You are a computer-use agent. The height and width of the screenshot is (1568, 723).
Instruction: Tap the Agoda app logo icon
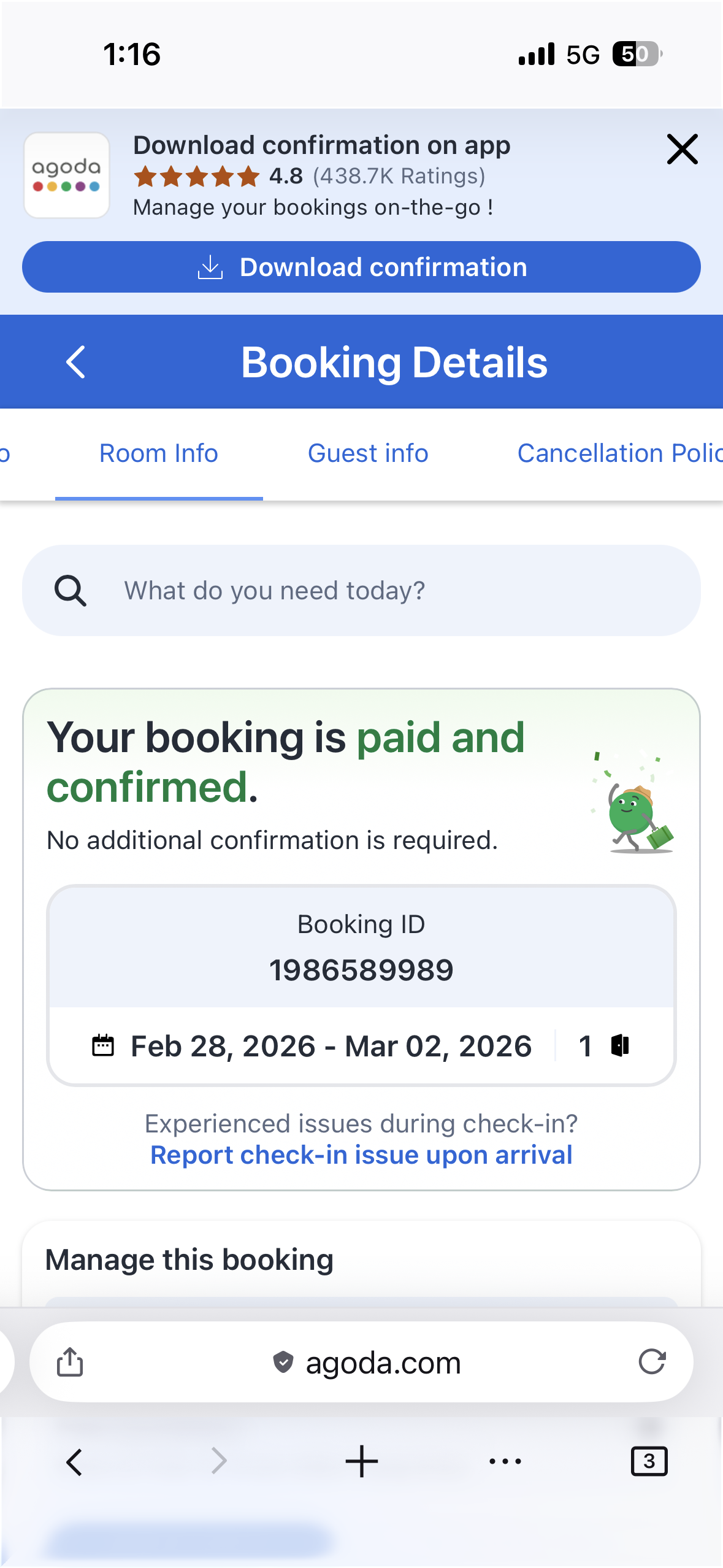click(66, 175)
